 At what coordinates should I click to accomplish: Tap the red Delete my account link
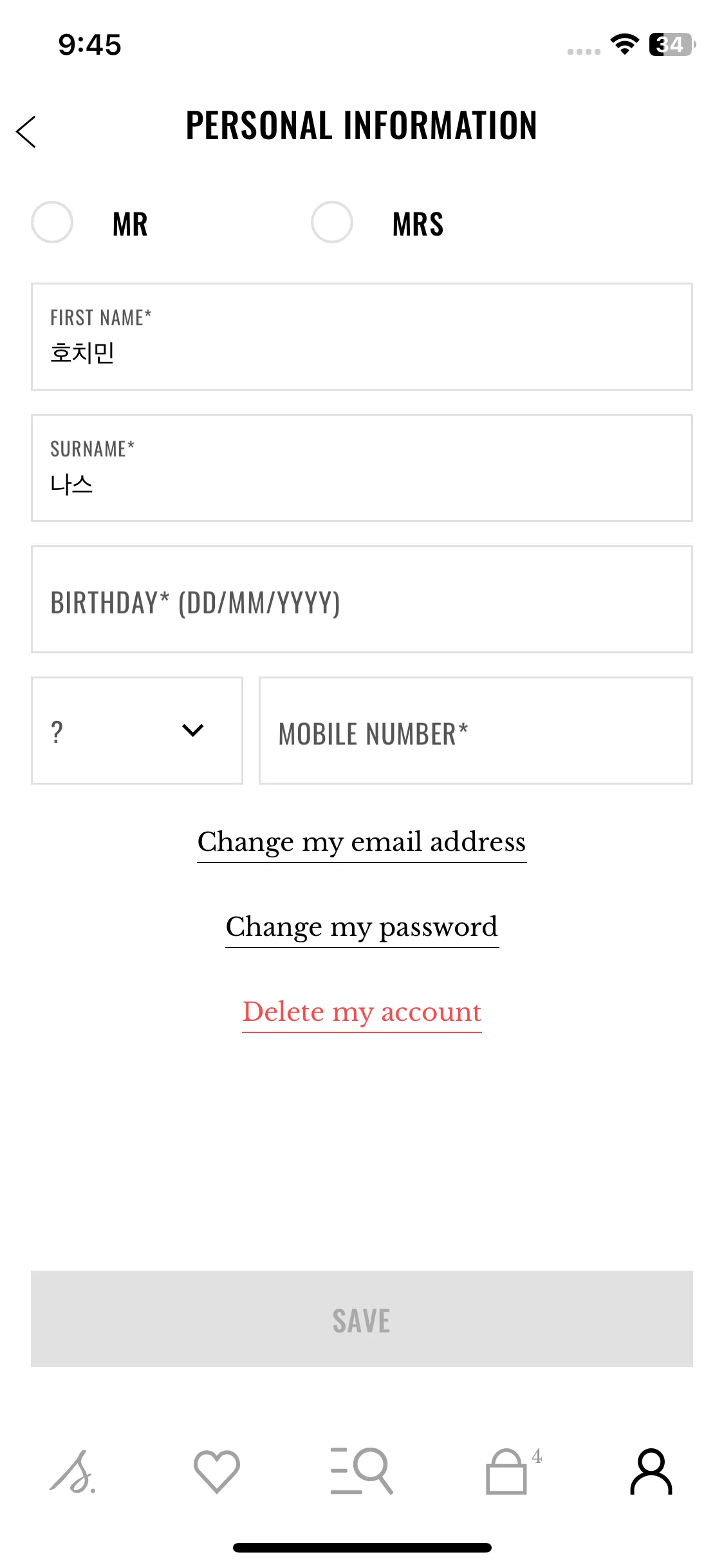tap(362, 1012)
